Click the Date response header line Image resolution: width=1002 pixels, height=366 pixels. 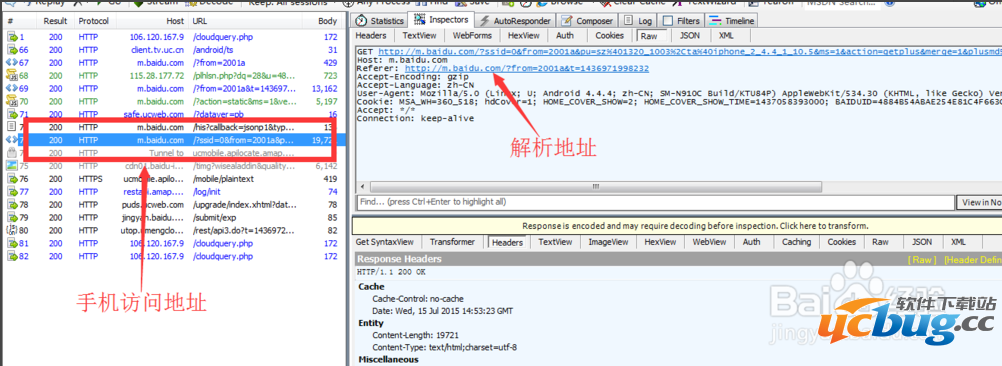click(443, 311)
